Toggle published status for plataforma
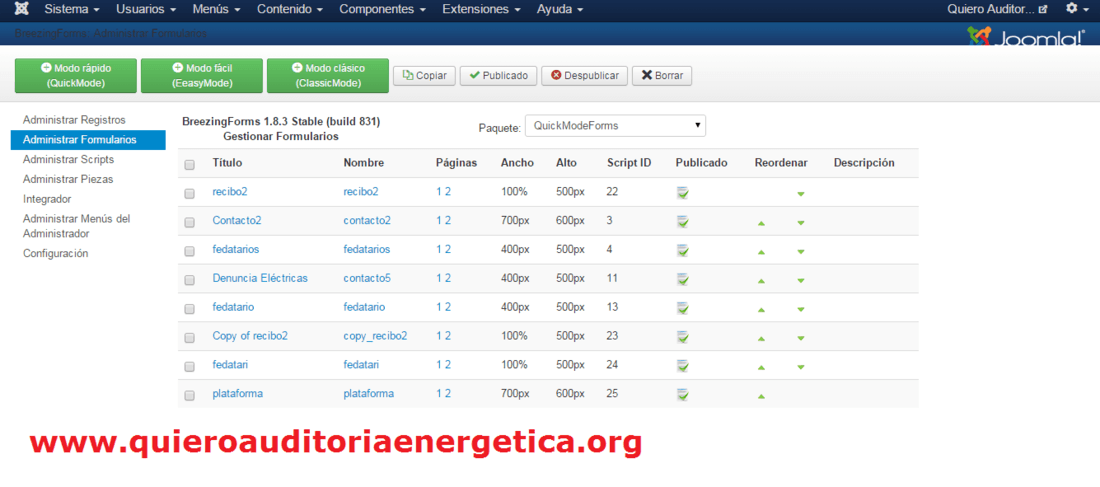The height and width of the screenshot is (487, 1100). click(x=683, y=394)
